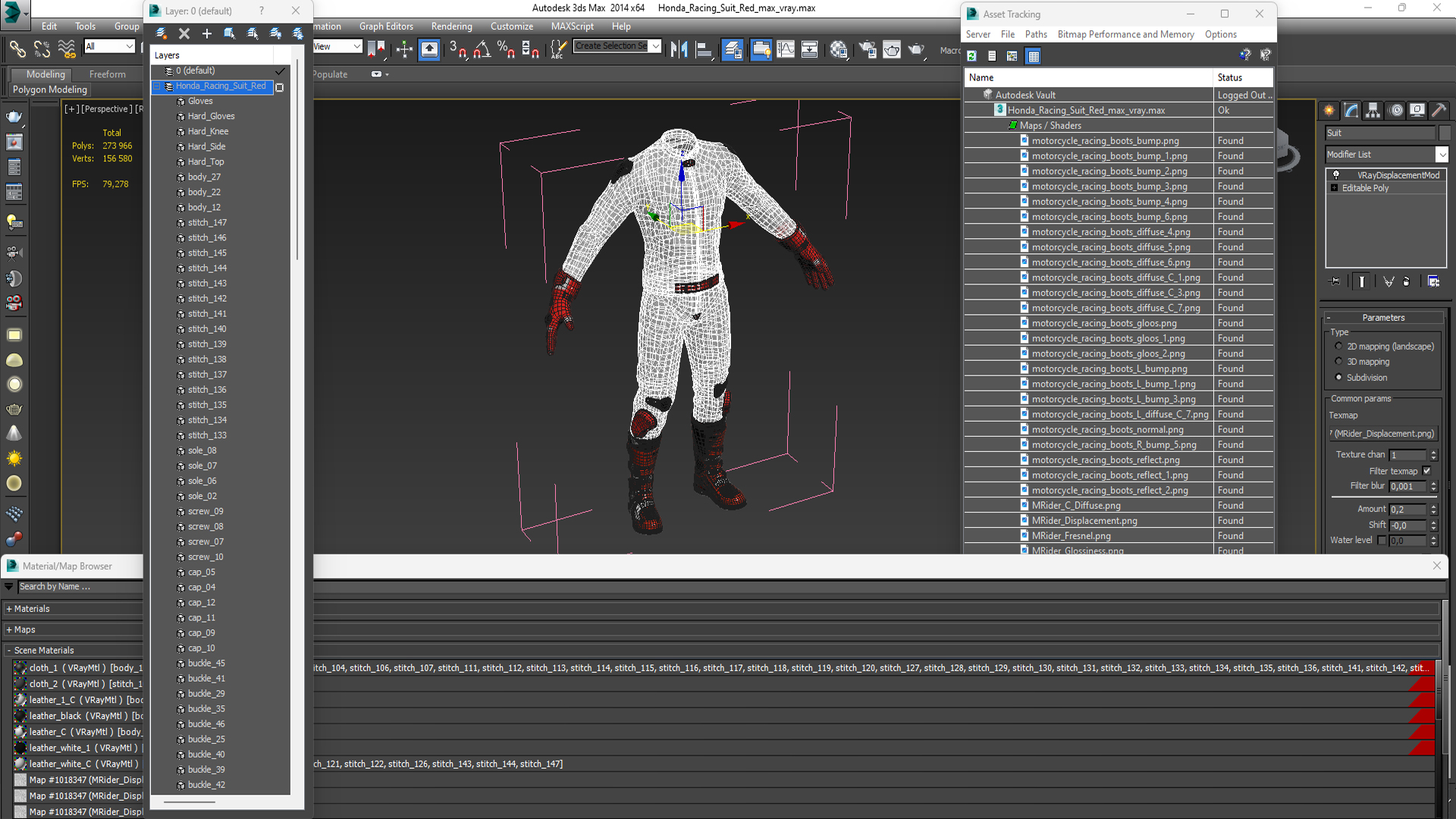Click Refresh icon in Asset Tracking

pyautogui.click(x=971, y=55)
